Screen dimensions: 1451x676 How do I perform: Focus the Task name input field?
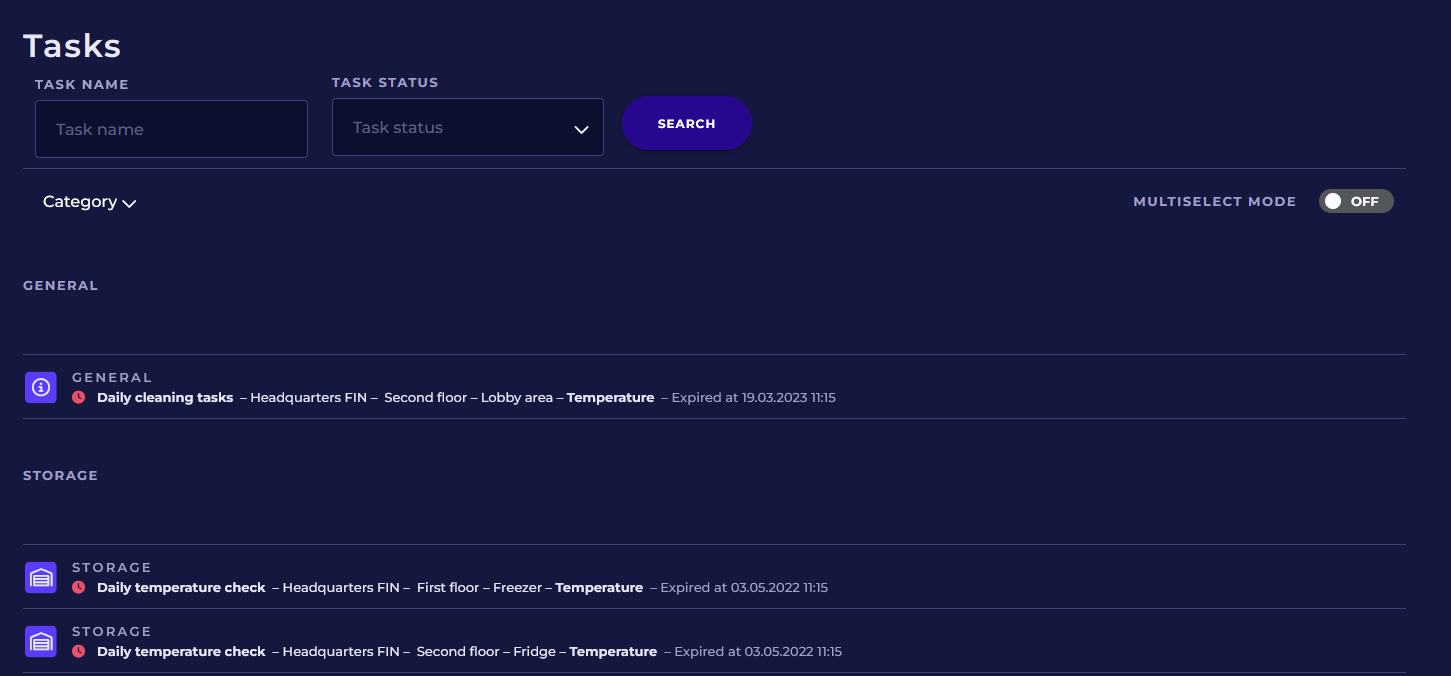tap(171, 129)
